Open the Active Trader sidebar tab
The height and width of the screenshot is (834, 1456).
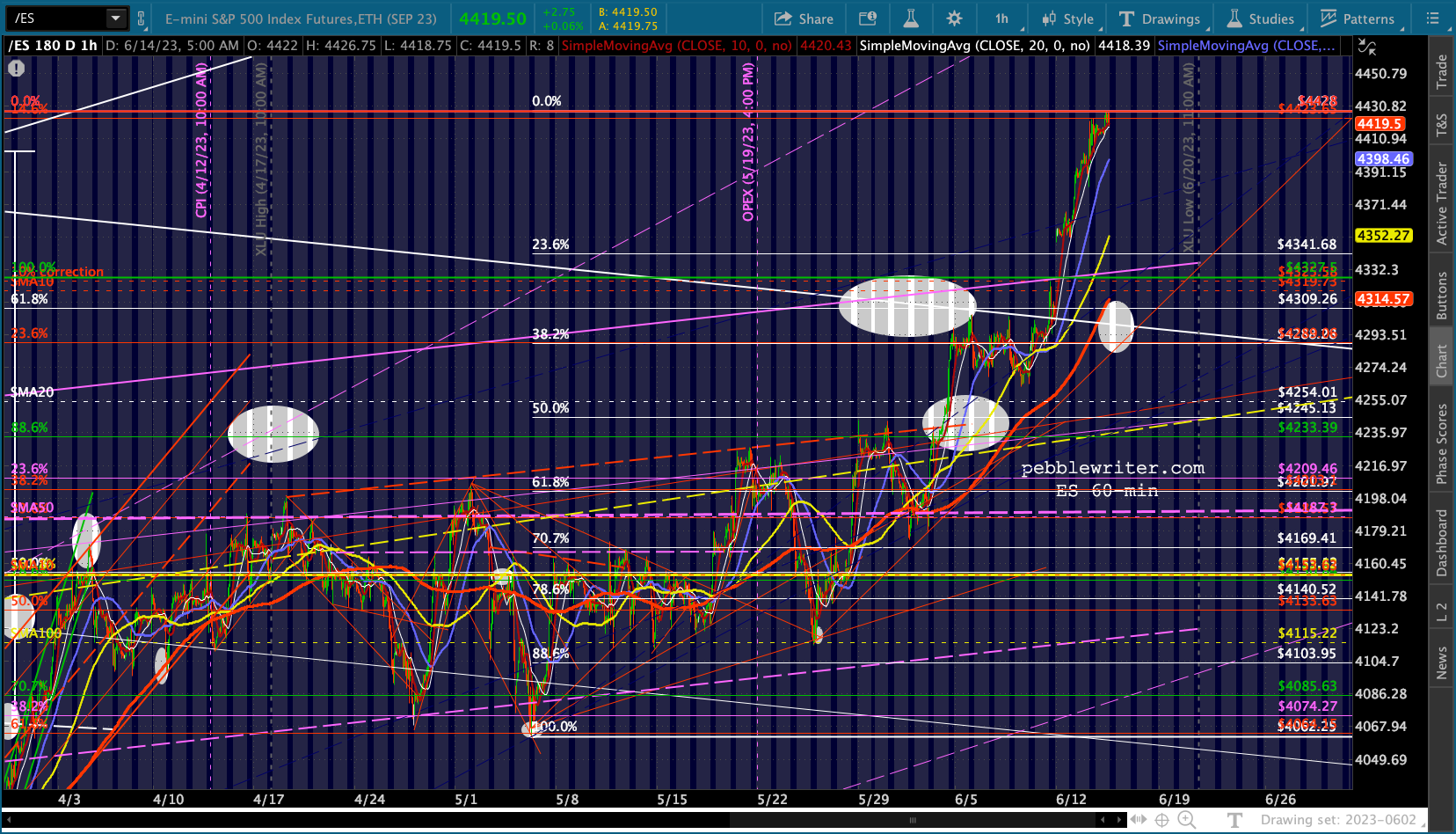(1442, 202)
